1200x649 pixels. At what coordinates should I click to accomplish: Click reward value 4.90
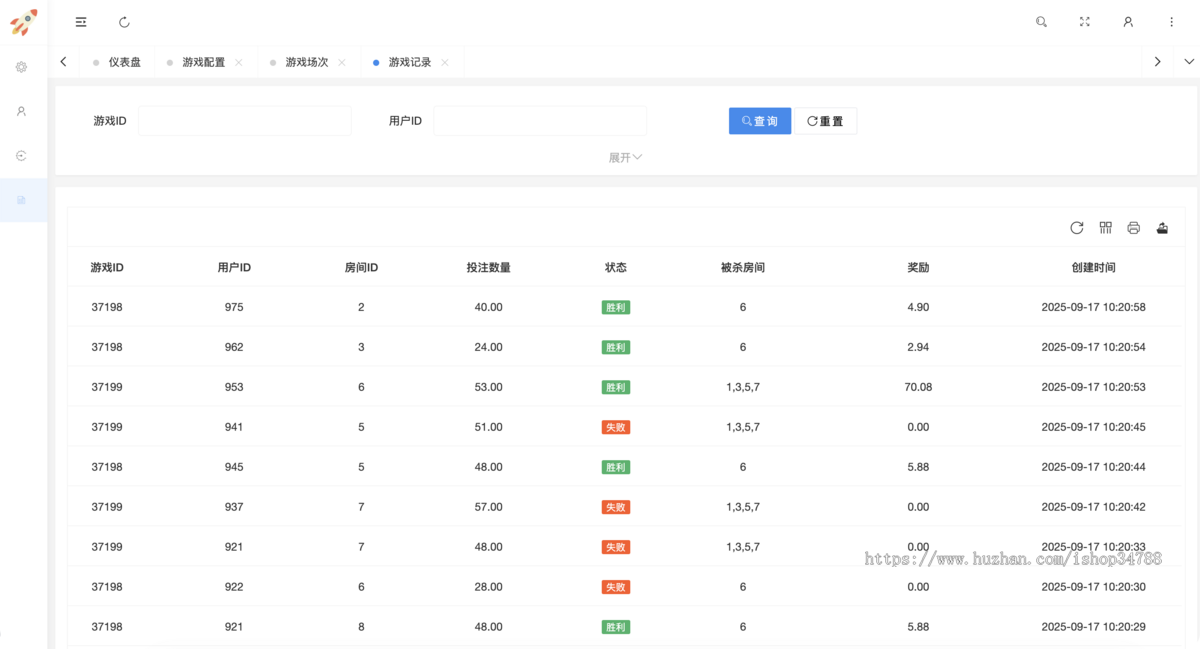coord(918,307)
